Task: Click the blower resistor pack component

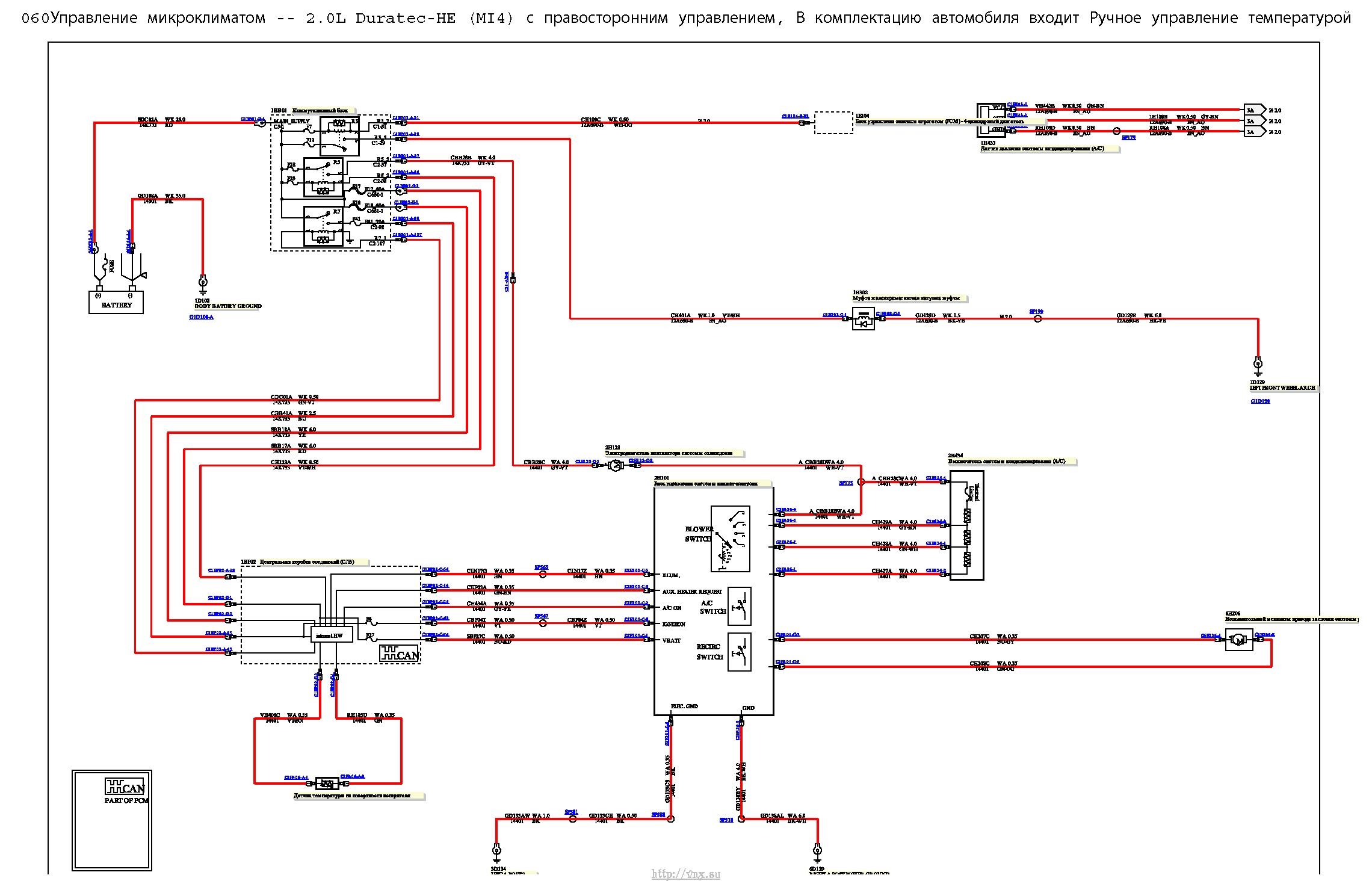Action: click(x=966, y=525)
